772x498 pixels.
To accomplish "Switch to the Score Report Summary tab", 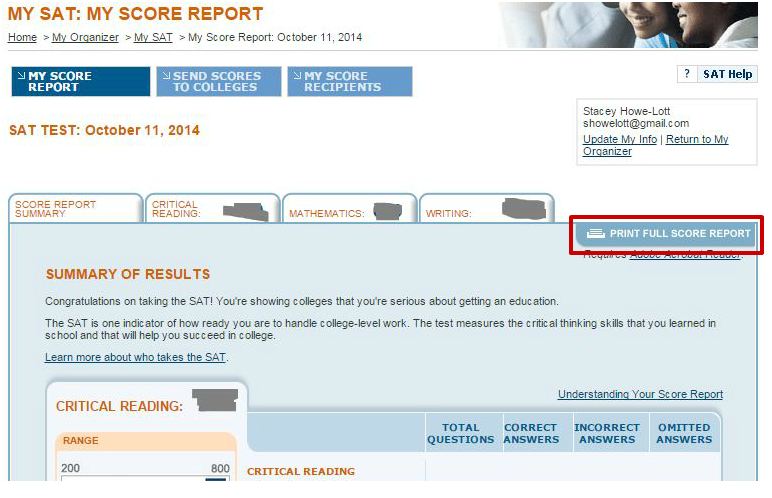I will click(75, 208).
